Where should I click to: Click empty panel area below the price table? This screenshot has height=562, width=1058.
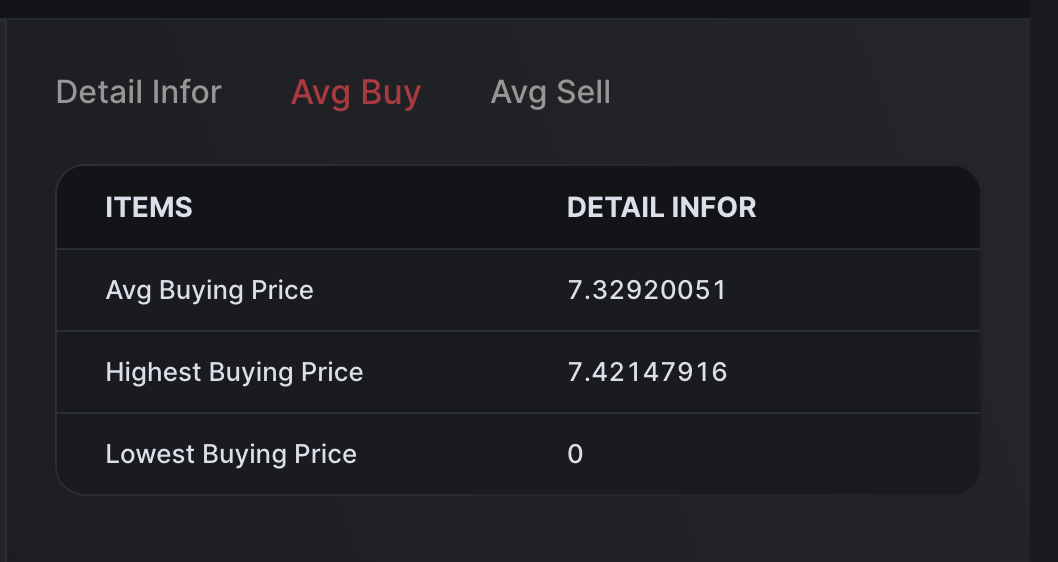(x=500, y=528)
